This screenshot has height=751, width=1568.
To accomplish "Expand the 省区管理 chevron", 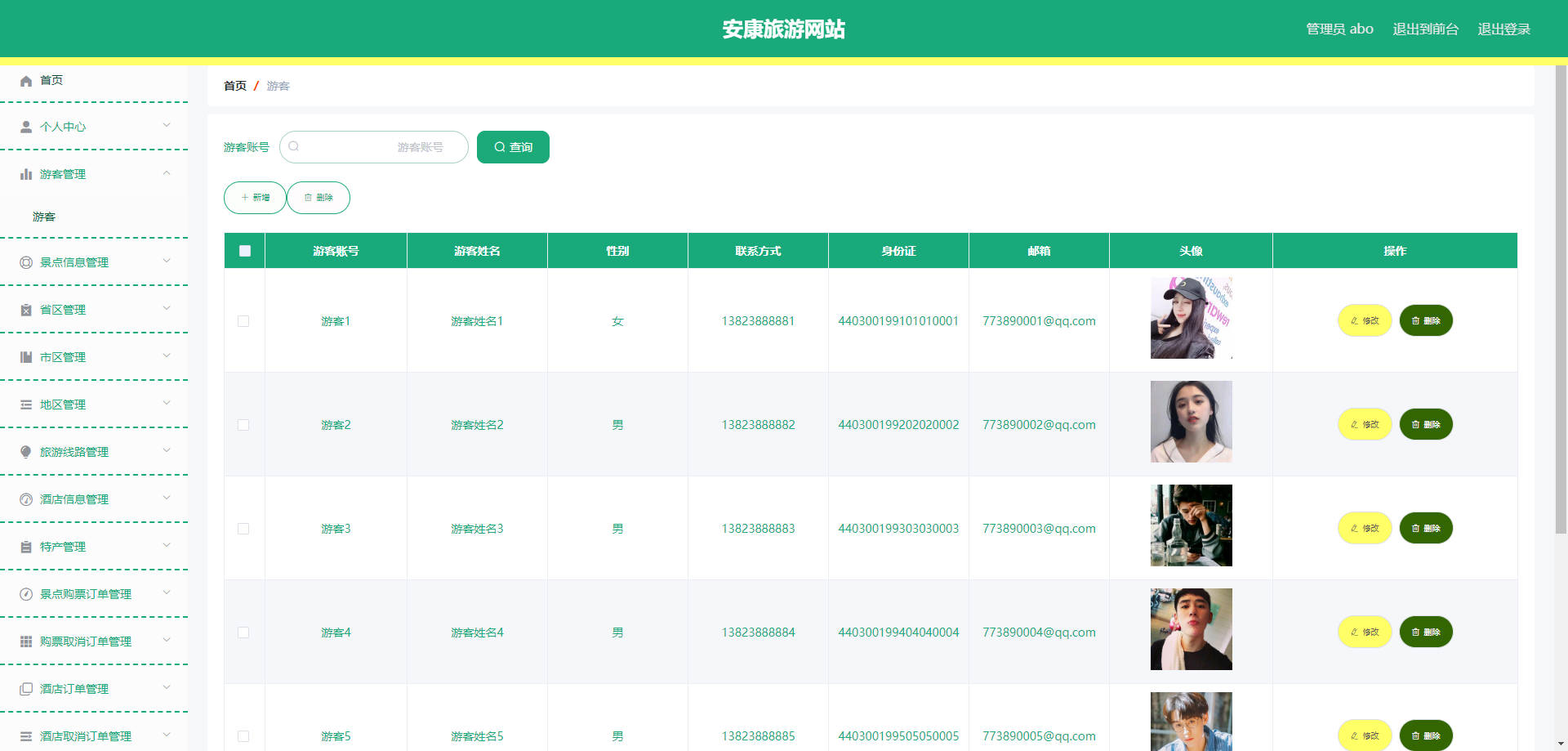I will coord(167,308).
